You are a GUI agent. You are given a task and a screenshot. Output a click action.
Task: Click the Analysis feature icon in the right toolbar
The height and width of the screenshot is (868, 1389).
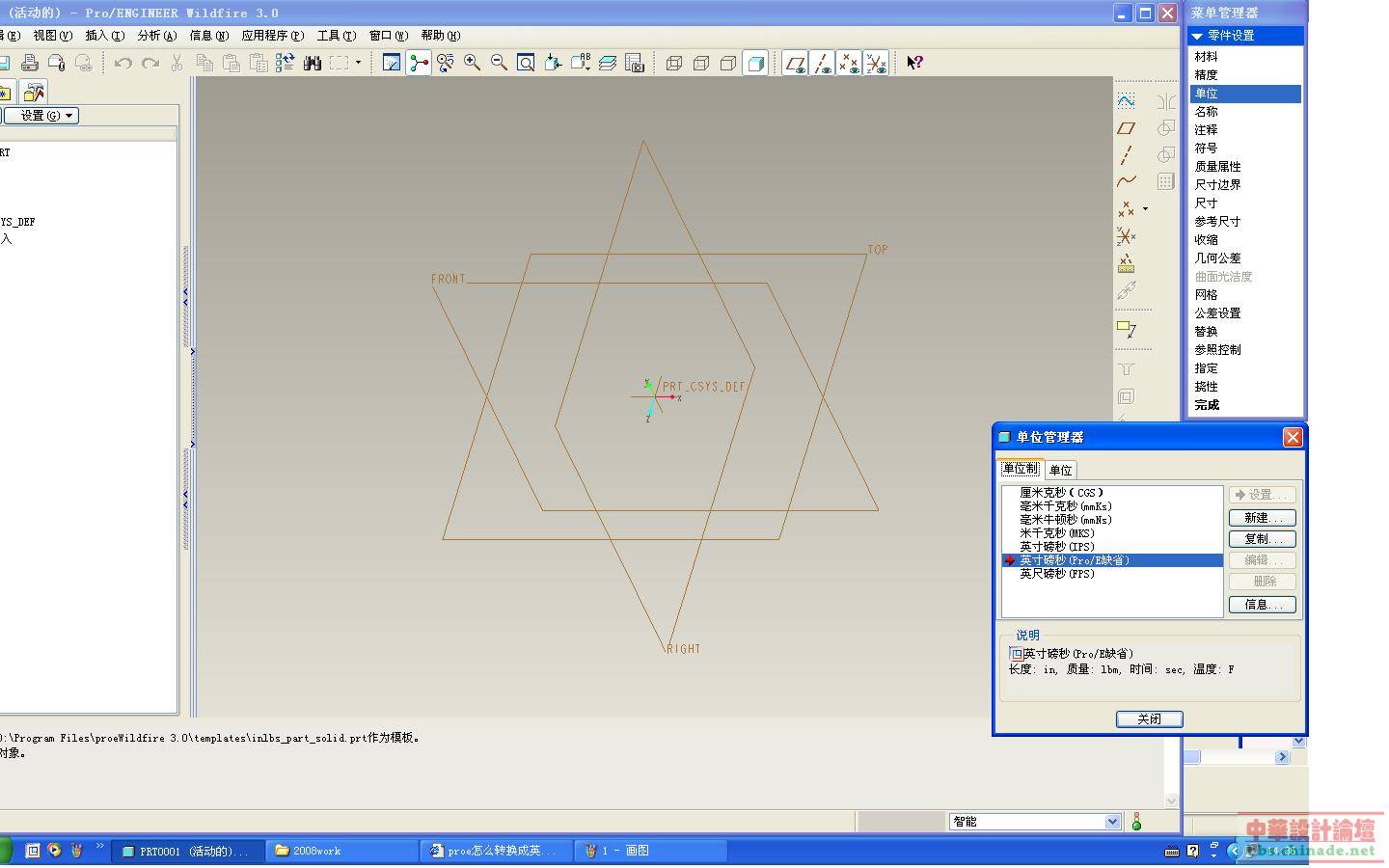(x=1126, y=262)
